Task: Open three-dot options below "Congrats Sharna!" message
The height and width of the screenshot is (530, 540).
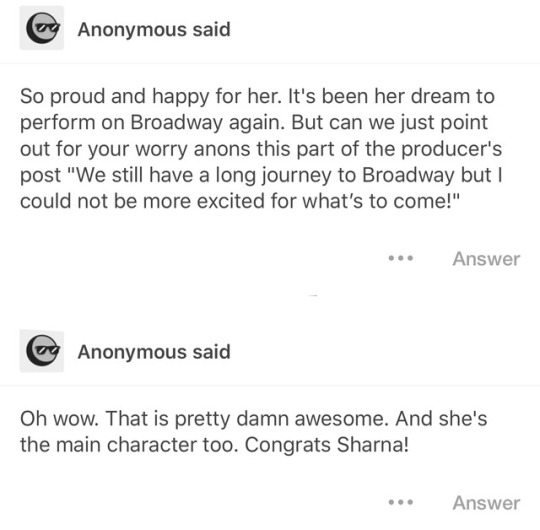Action: [x=401, y=502]
